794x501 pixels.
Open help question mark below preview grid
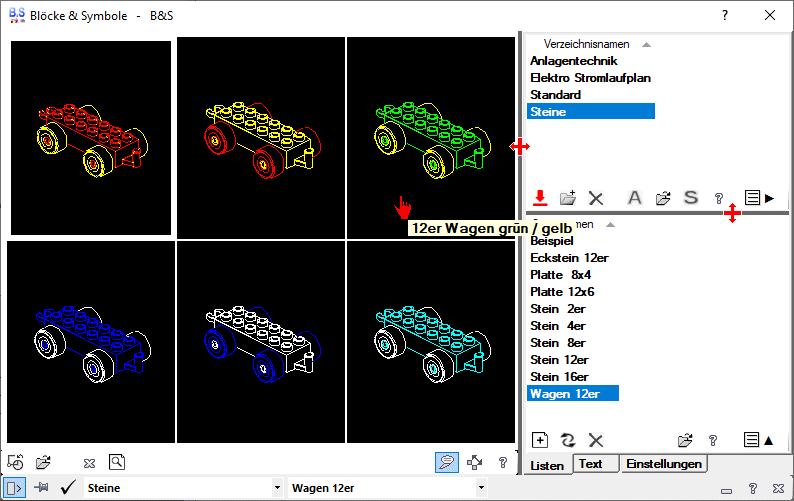coord(502,462)
